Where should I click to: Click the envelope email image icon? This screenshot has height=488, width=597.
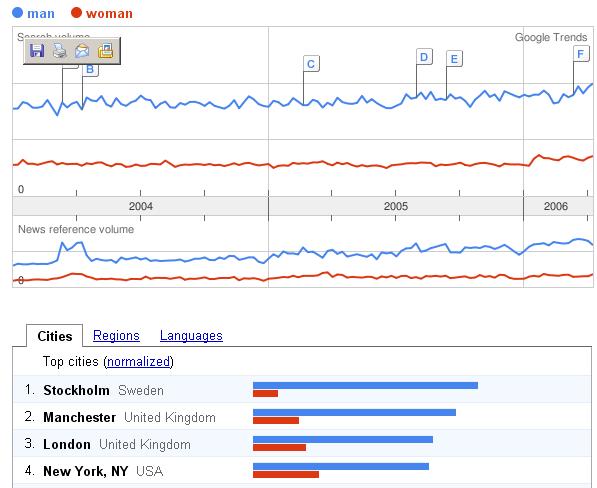click(82, 51)
